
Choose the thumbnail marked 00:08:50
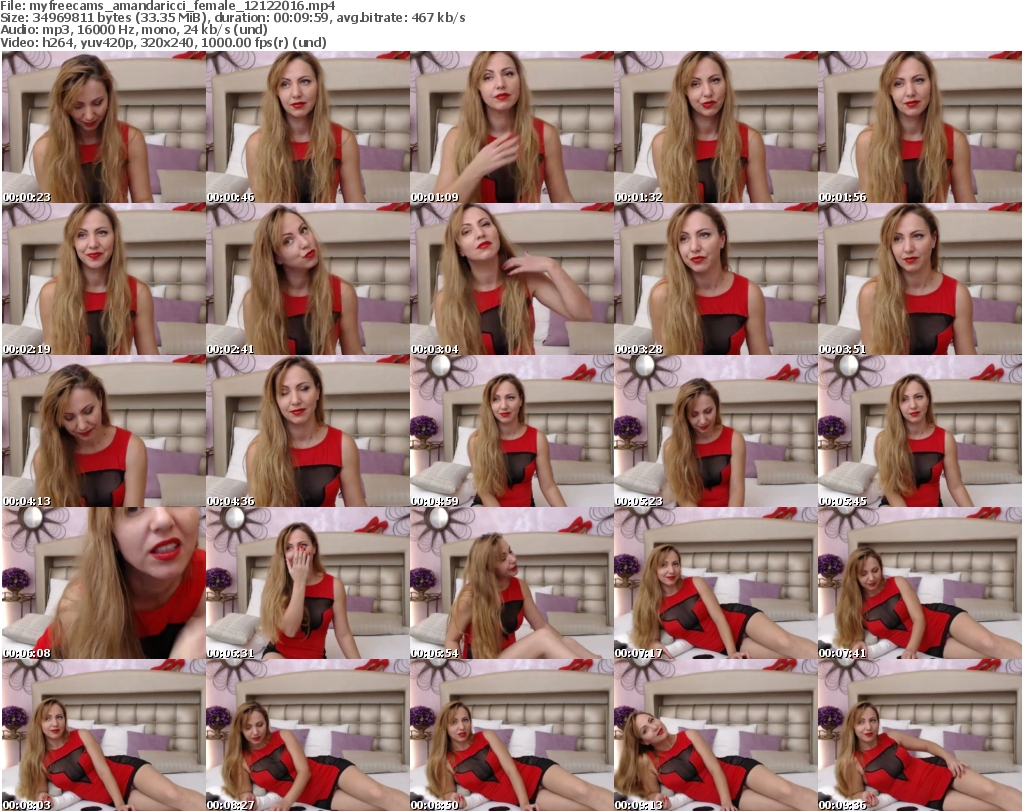[511, 735]
